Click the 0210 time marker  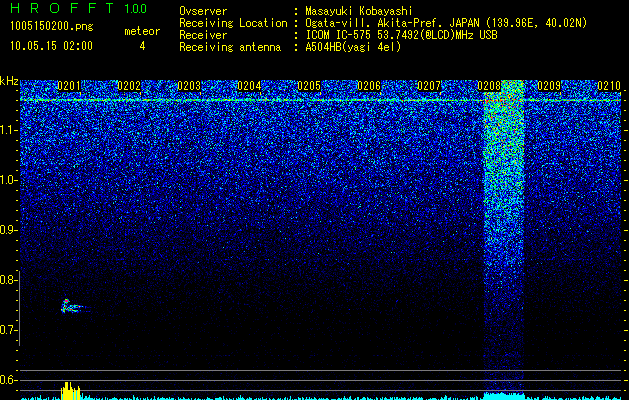click(x=609, y=86)
